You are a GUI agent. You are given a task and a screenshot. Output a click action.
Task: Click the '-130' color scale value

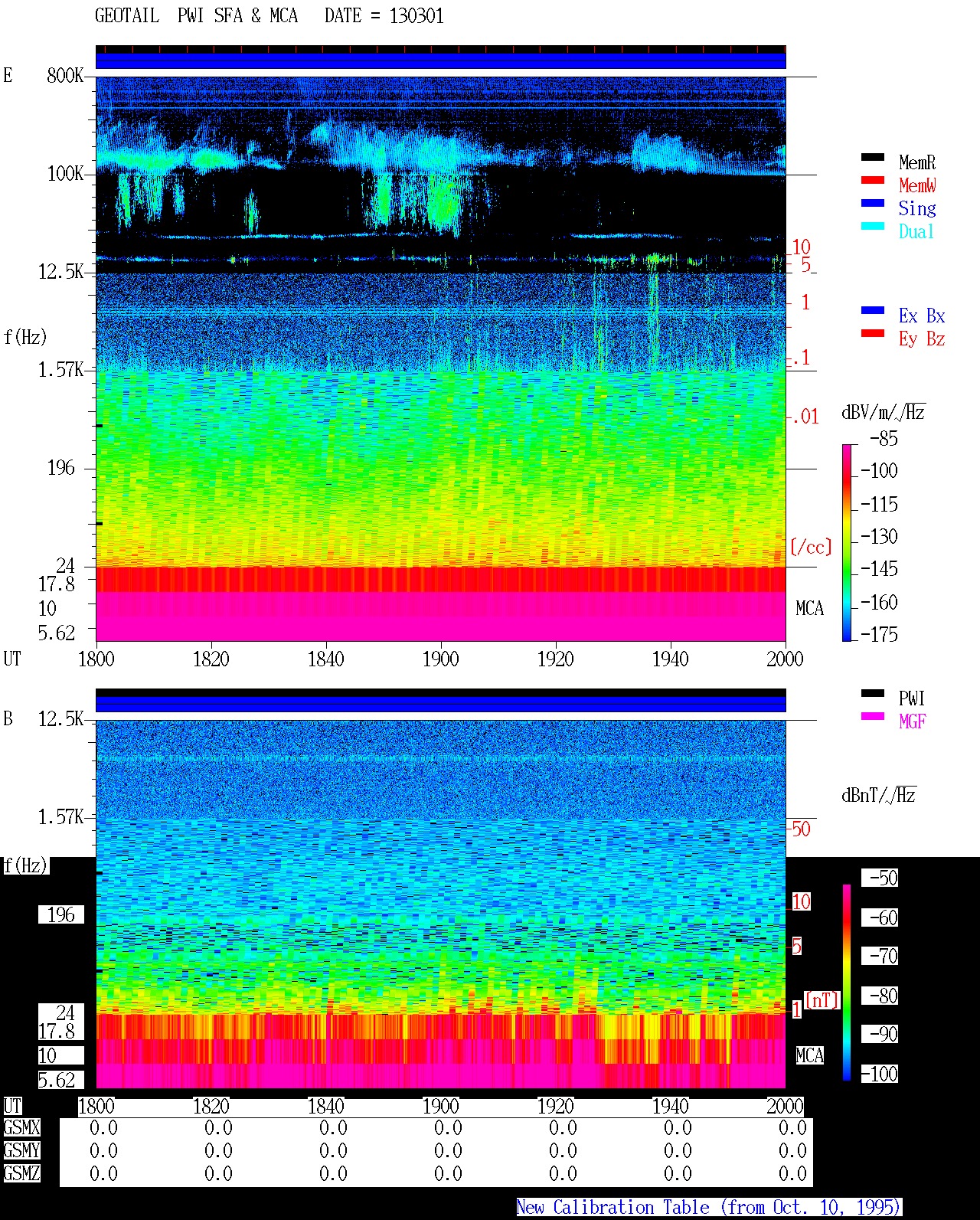click(x=879, y=536)
